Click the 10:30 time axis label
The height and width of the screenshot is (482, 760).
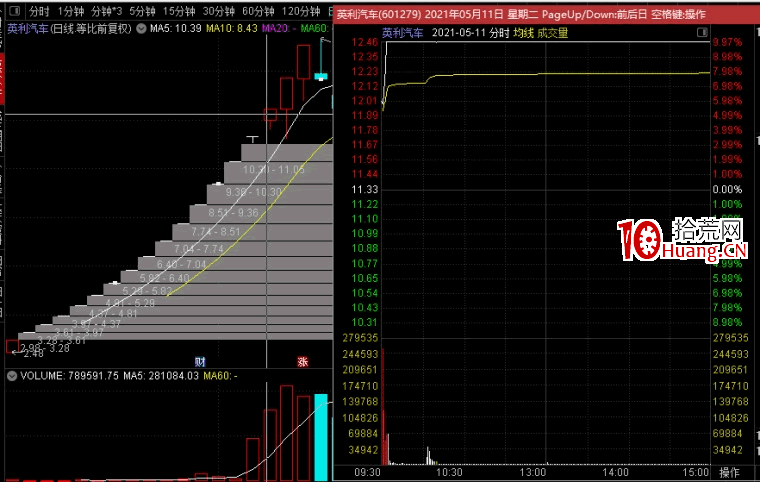pos(449,472)
